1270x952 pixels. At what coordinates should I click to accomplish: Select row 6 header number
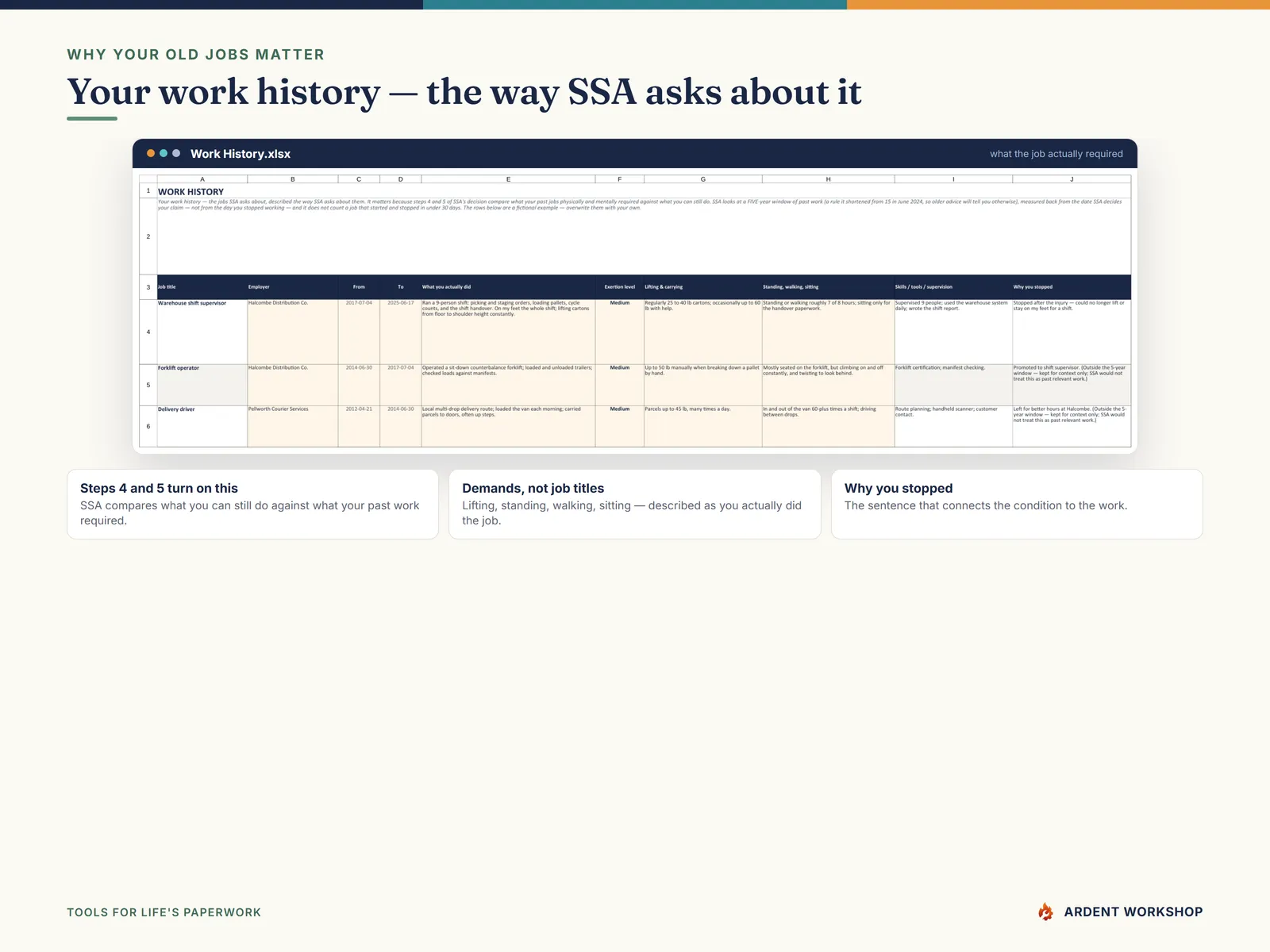[x=148, y=426]
